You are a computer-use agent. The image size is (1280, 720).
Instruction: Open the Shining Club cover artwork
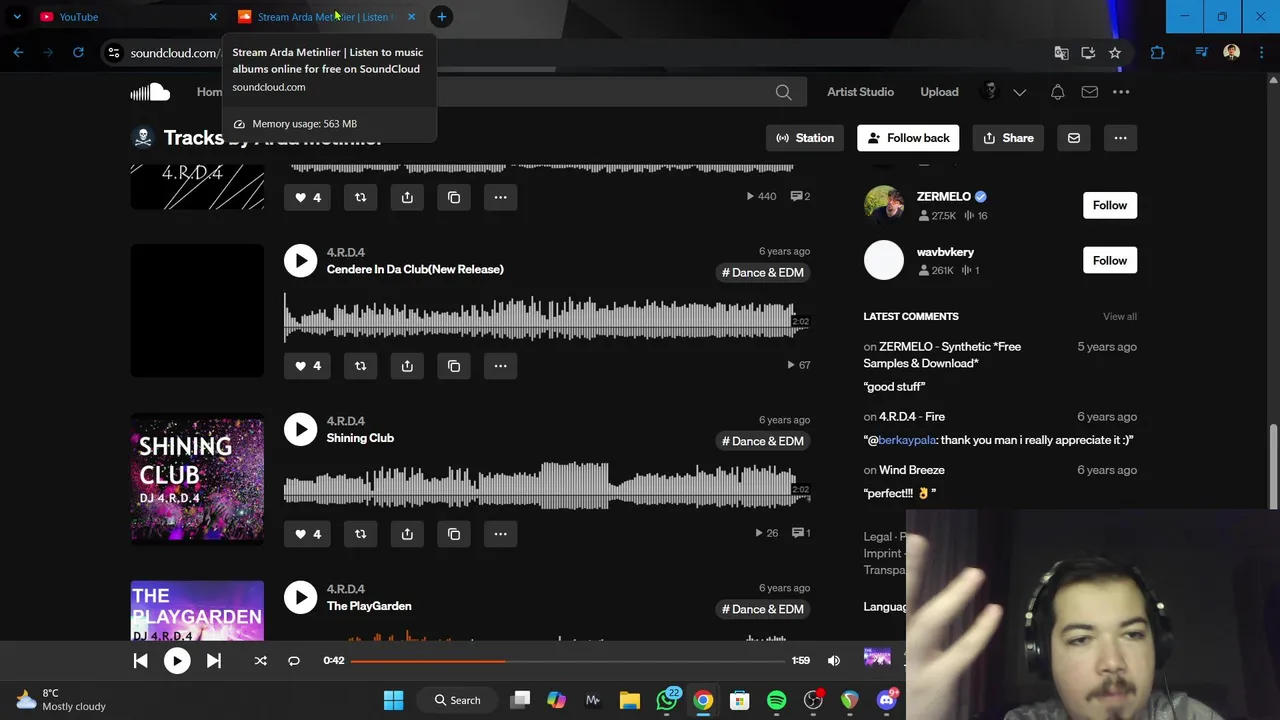coord(197,479)
